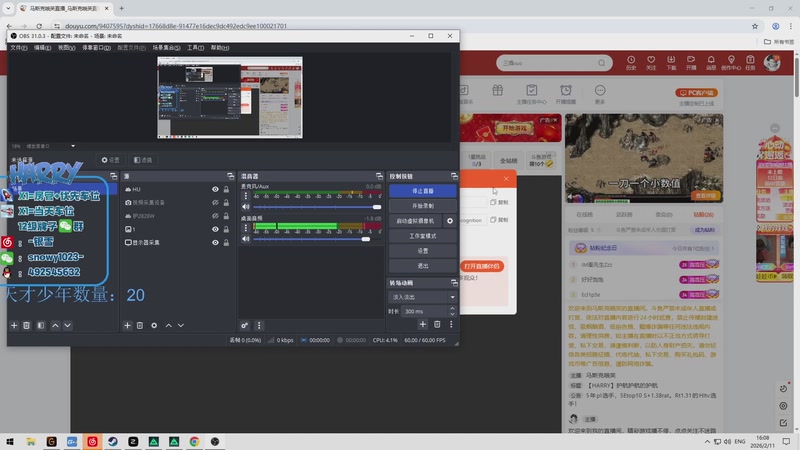Open Douyu 下载 download icon in browser
This screenshot has height=450, width=800.
pyautogui.click(x=671, y=63)
